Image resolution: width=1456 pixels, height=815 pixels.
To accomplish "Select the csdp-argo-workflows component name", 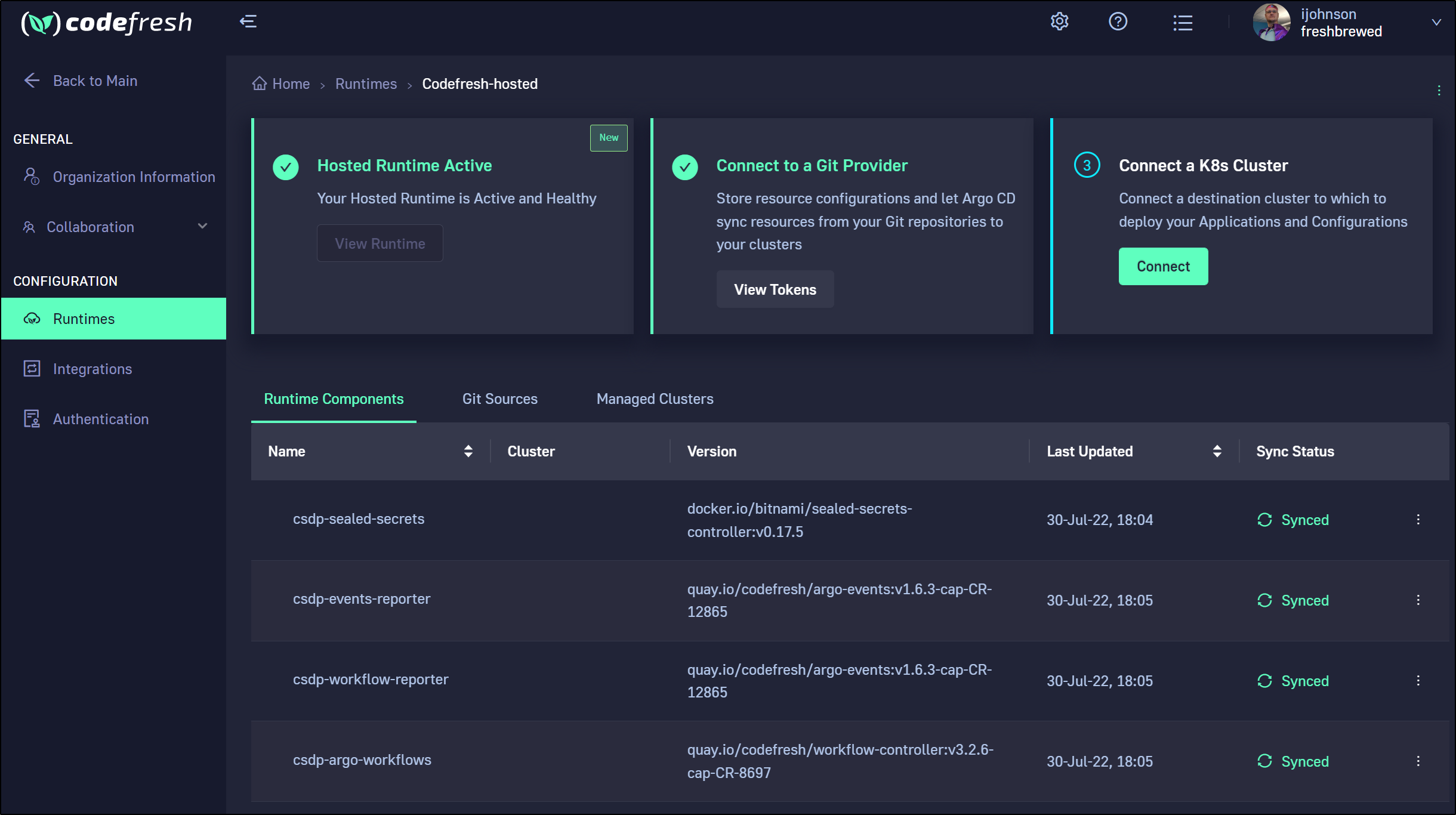I will point(362,760).
